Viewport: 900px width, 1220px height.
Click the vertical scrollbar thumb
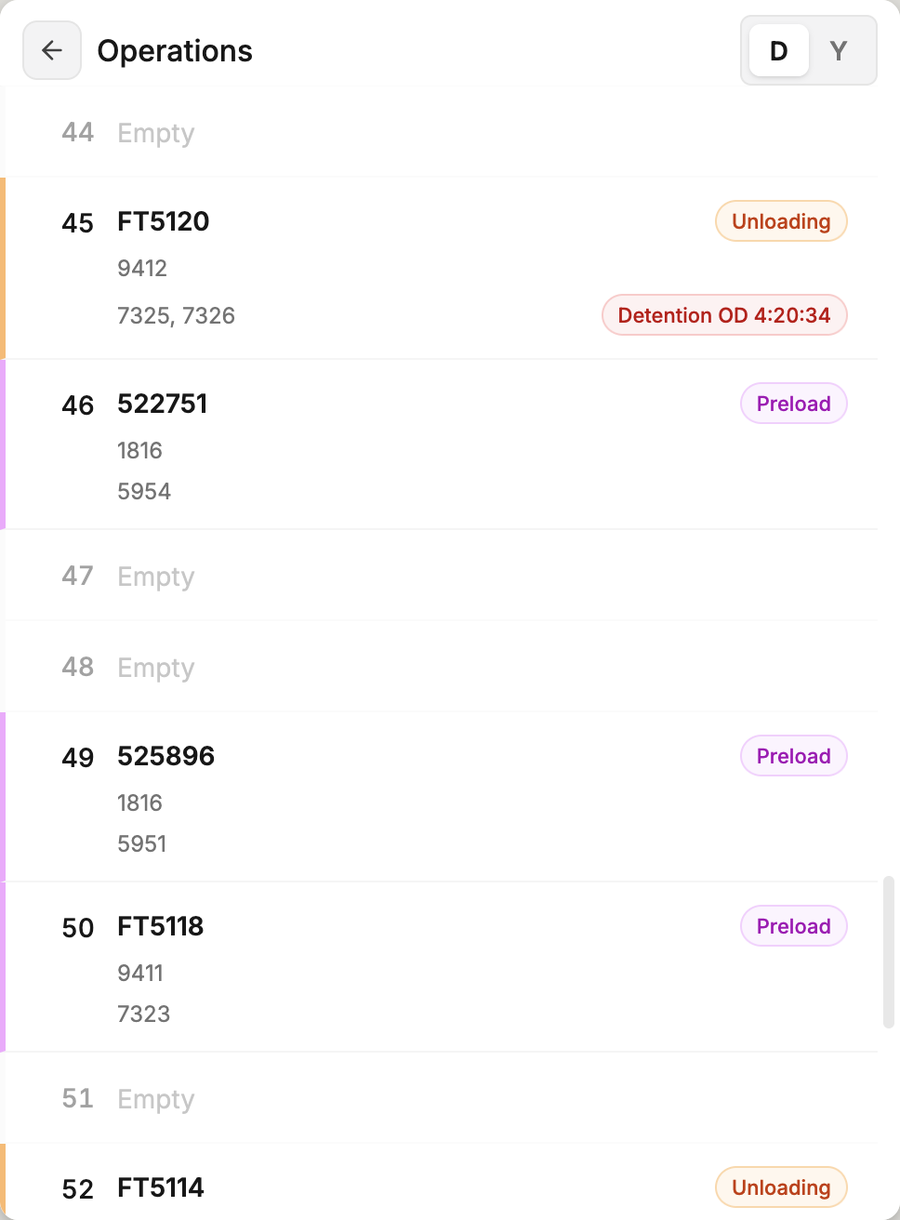click(888, 953)
